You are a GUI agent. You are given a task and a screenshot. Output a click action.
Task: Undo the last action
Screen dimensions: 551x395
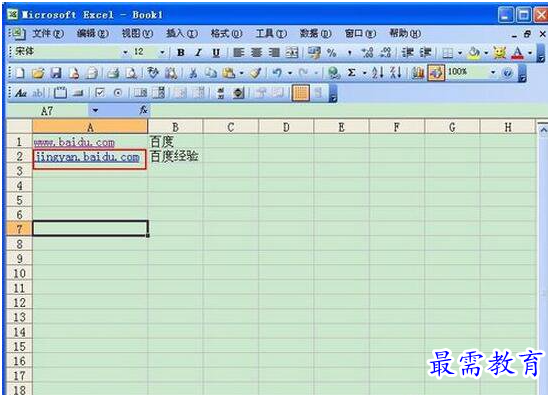point(277,73)
